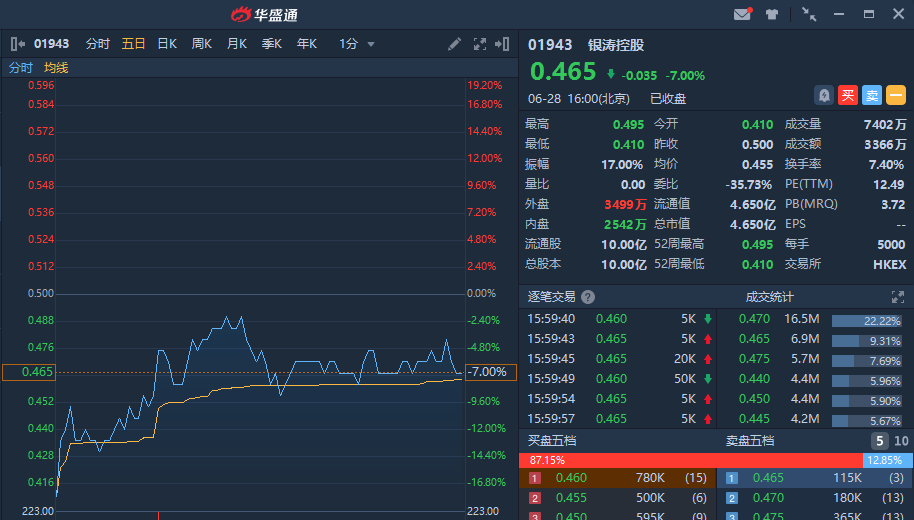Click the 15:59:49 trade row with 50K

click(620, 379)
